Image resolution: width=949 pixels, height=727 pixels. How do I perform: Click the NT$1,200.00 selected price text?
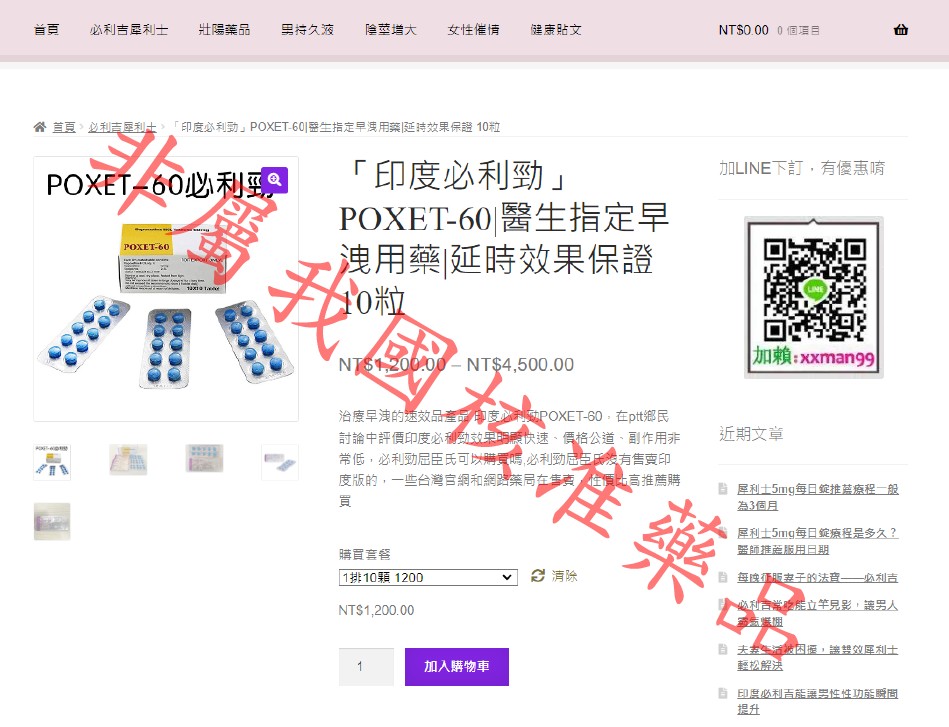click(x=376, y=610)
